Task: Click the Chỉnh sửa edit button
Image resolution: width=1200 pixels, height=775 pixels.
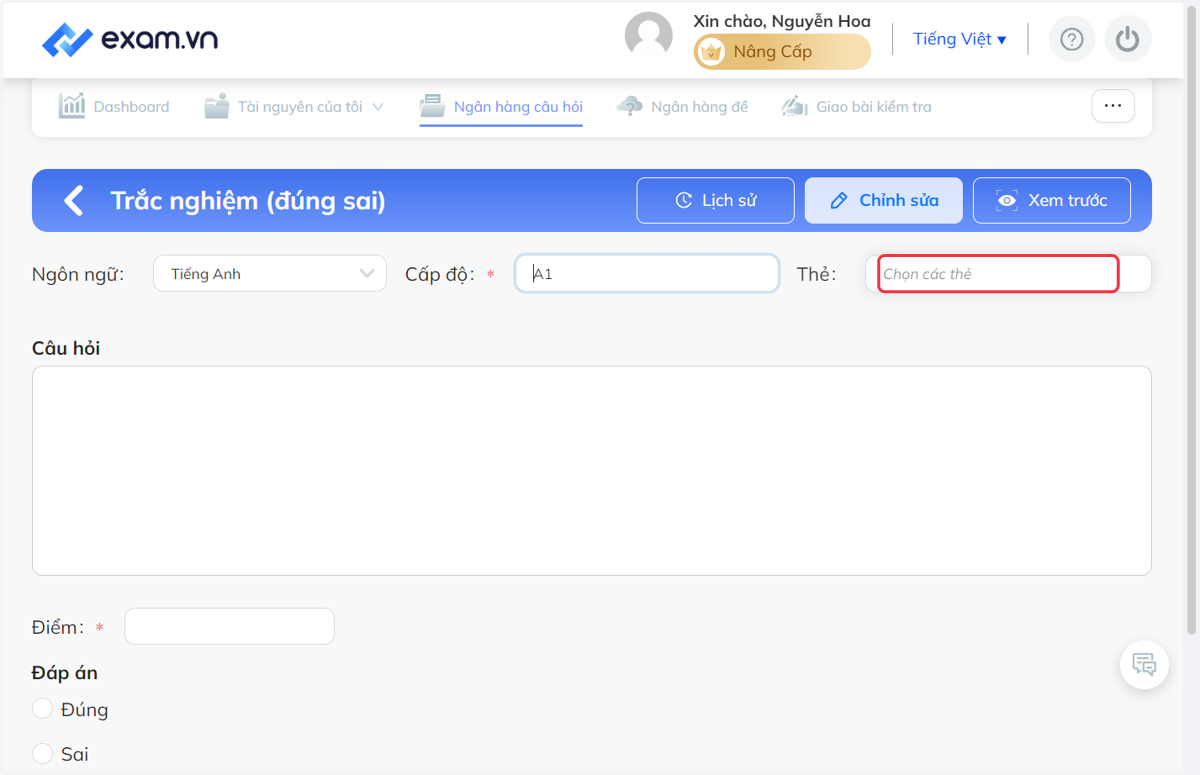Action: [884, 200]
